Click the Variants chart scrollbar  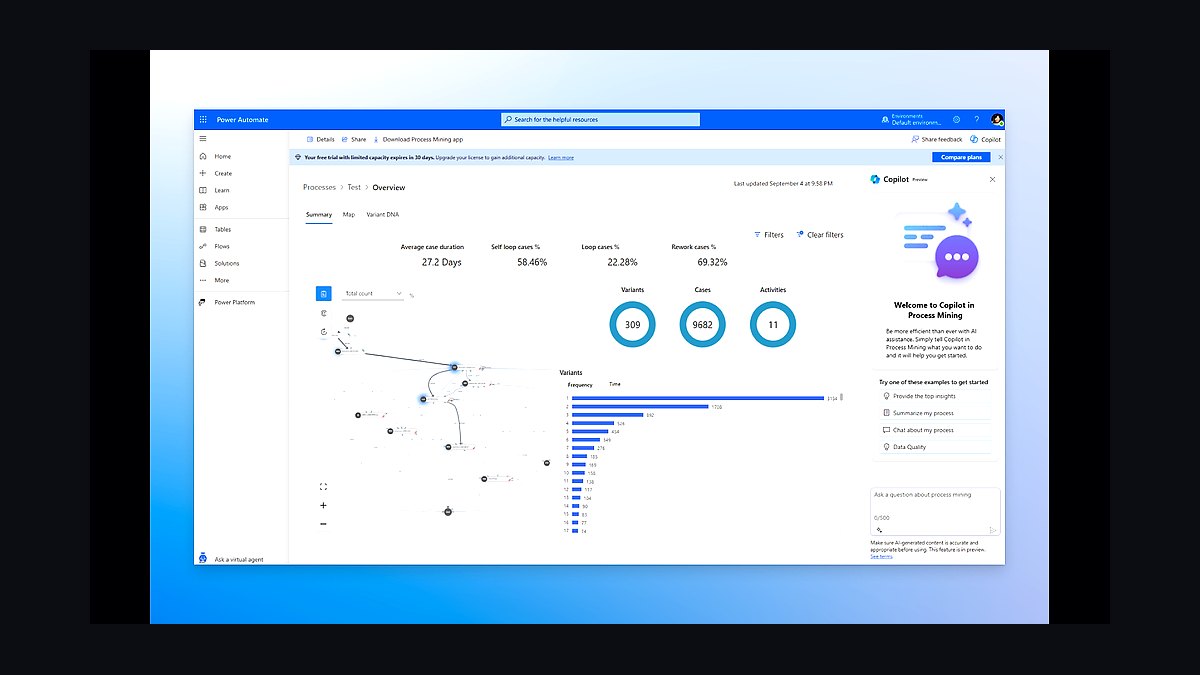[842, 397]
